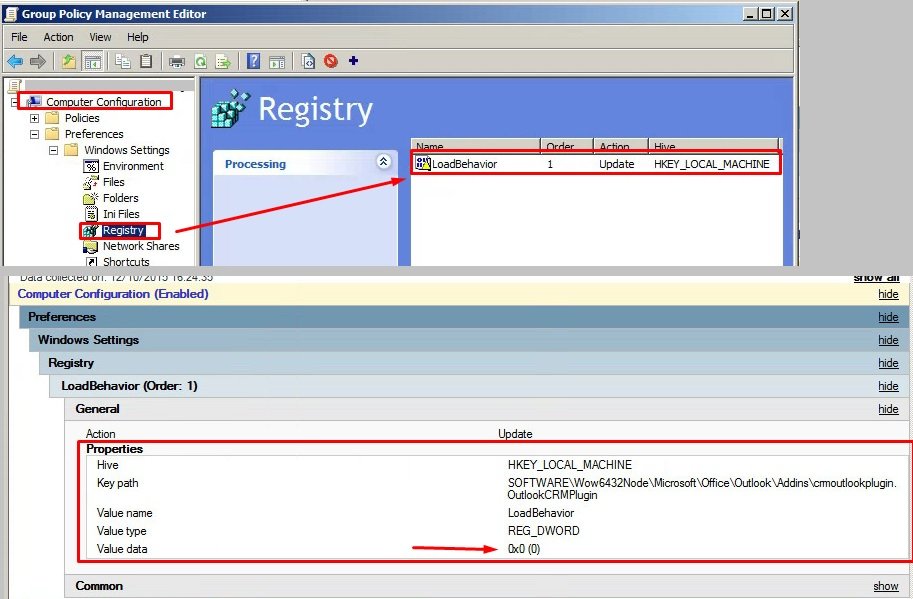Collapse the Preferences tree node

[x=35, y=134]
